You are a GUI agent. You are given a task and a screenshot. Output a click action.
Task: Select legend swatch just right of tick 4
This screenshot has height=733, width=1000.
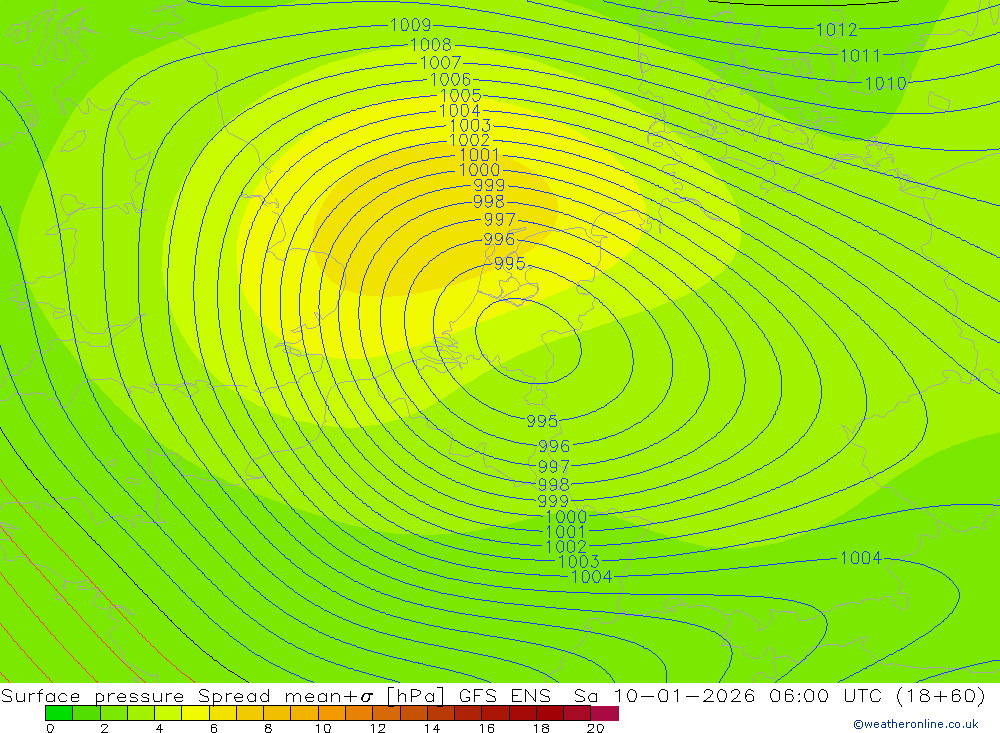(x=168, y=713)
